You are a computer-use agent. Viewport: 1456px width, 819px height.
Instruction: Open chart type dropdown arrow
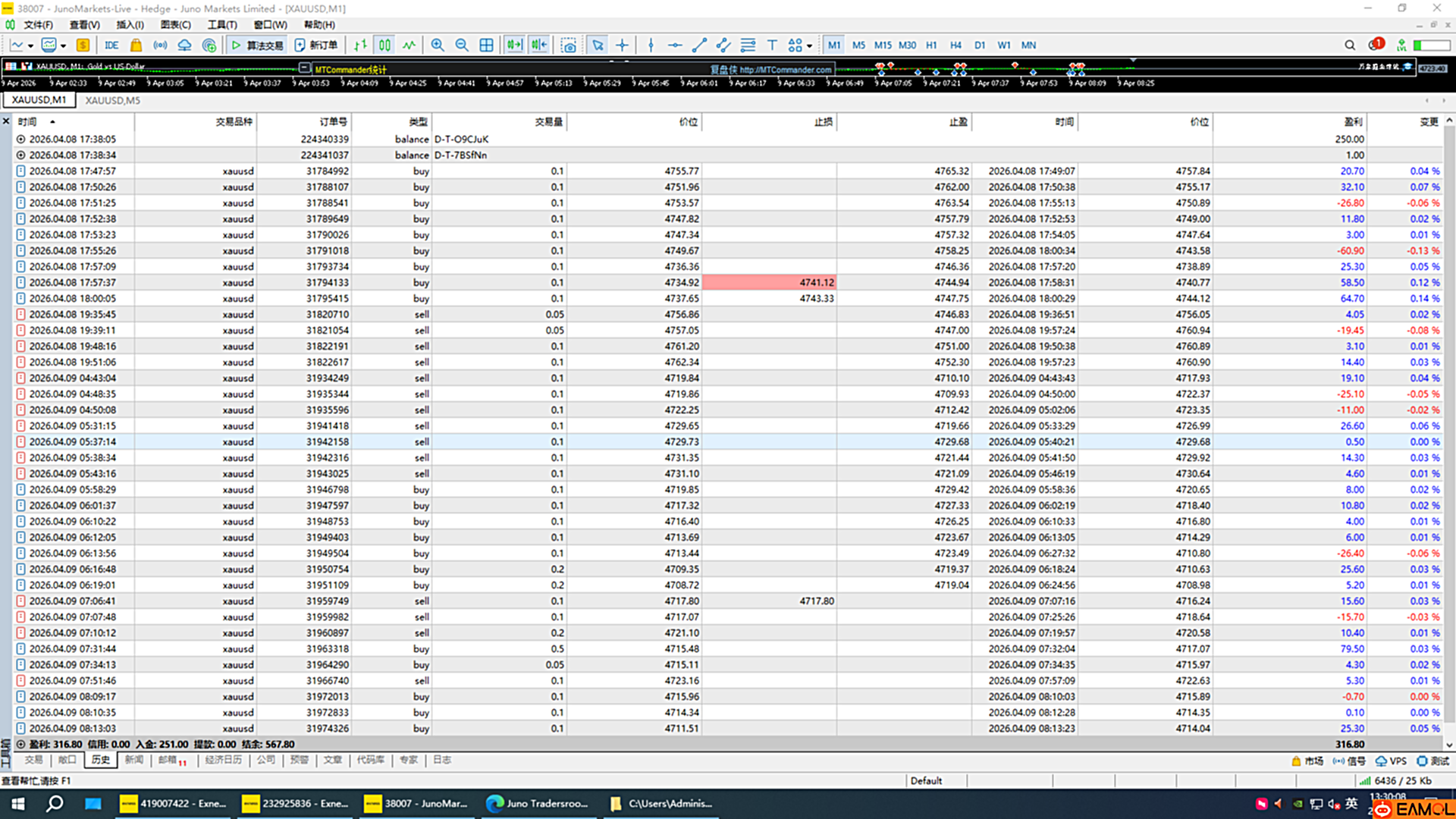(x=30, y=45)
